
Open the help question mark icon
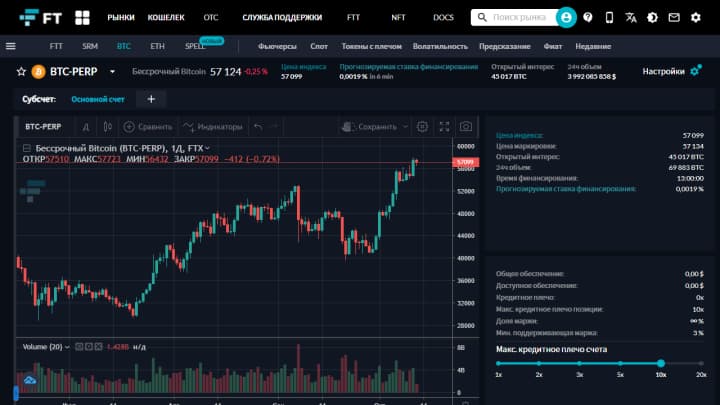[588, 17]
